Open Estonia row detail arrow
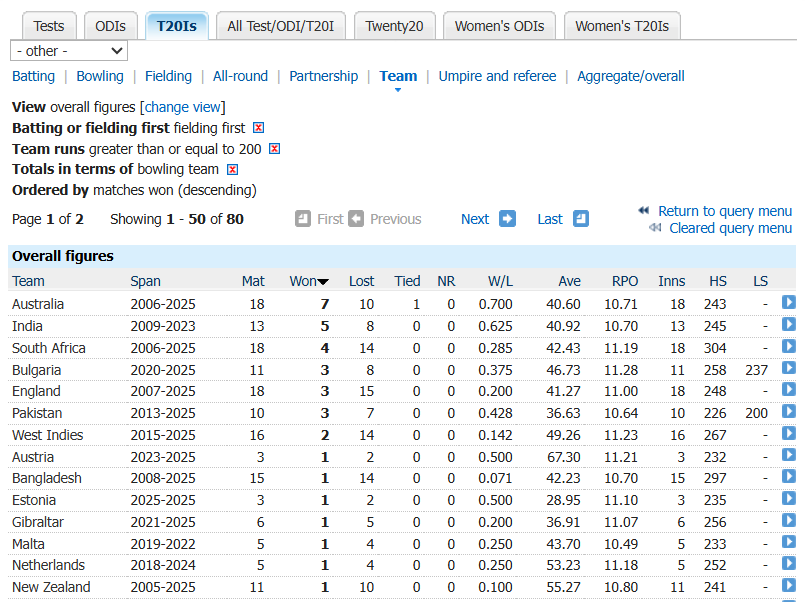 pyautogui.click(x=789, y=499)
